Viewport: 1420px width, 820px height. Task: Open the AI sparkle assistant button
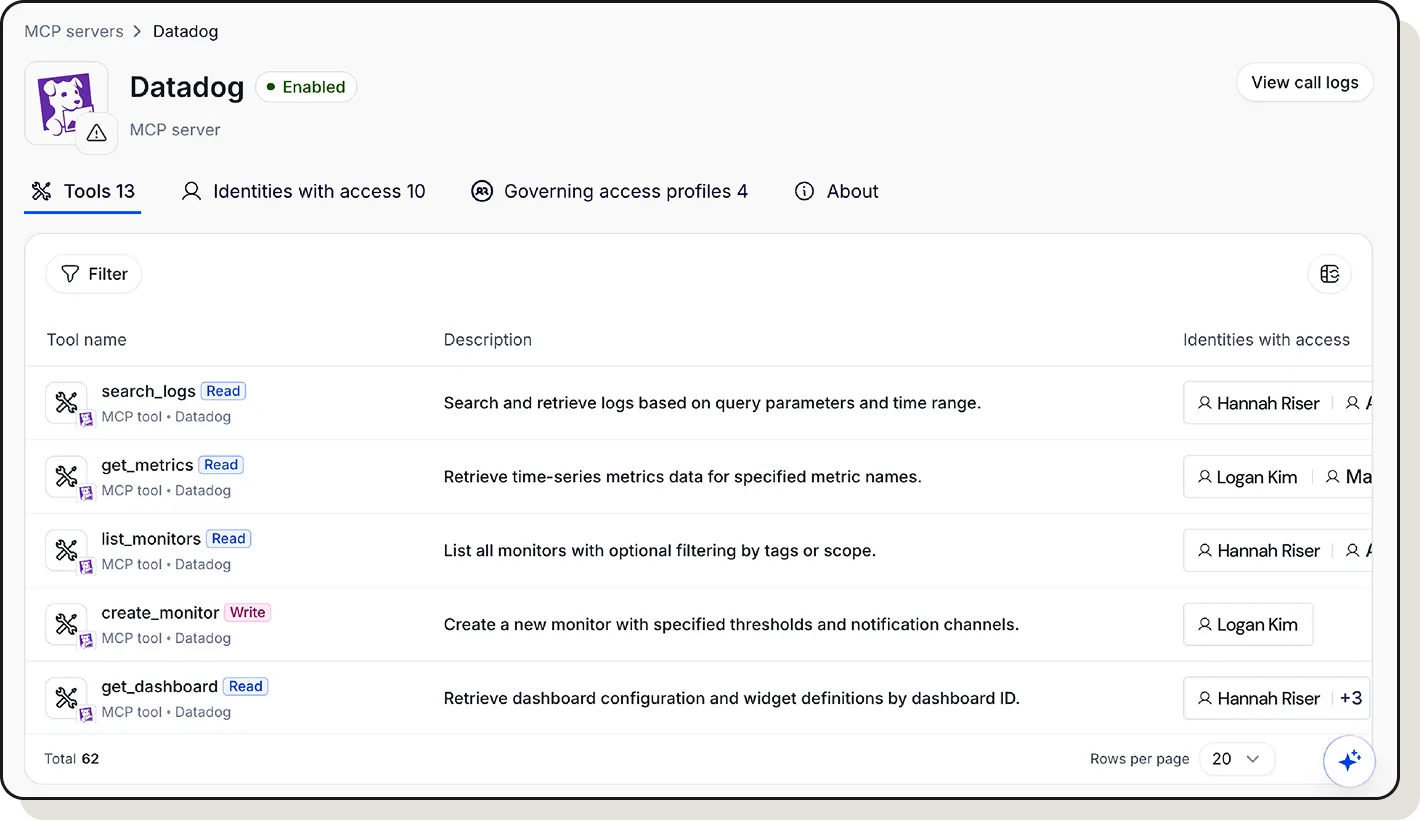coord(1349,761)
